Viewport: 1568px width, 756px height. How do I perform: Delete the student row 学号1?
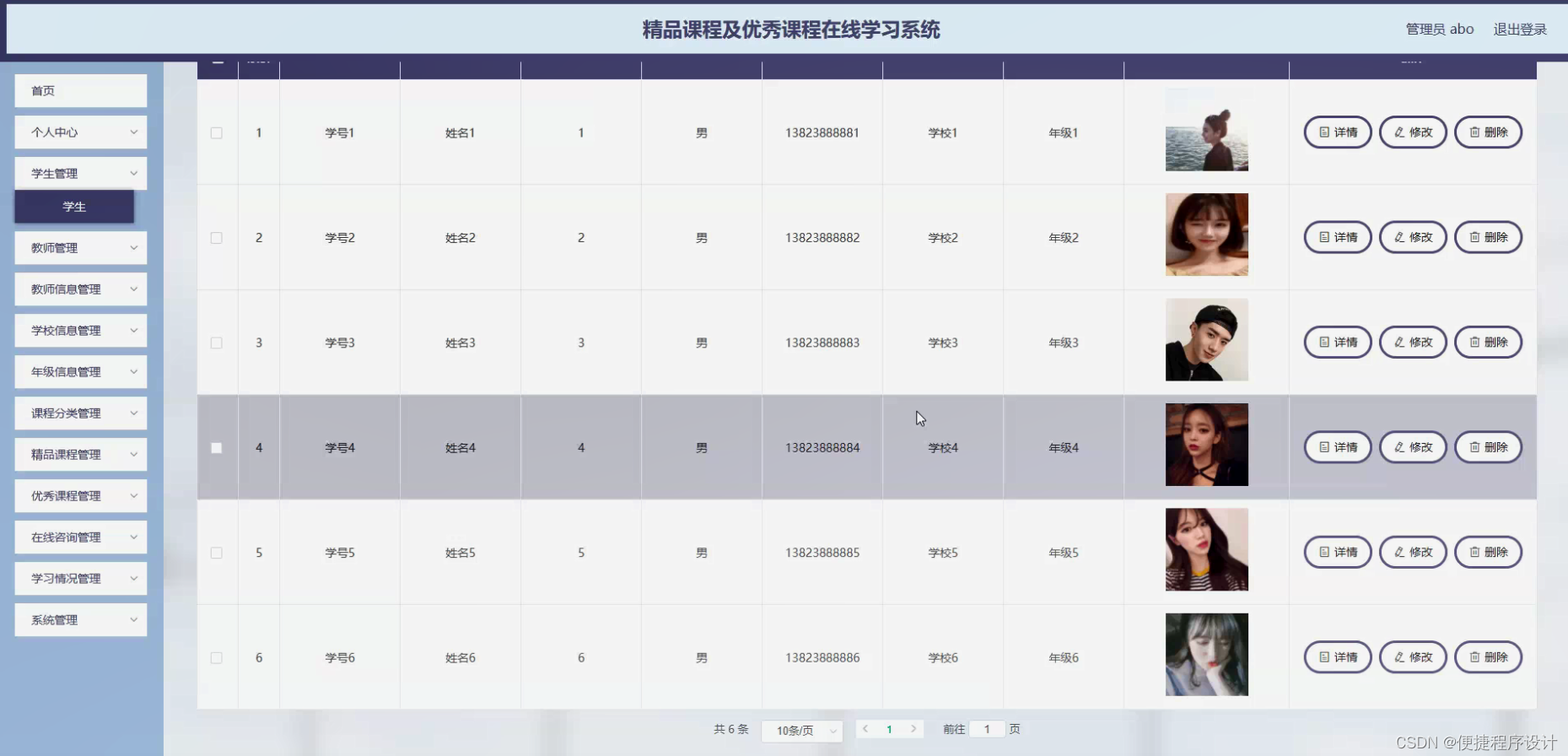coord(1489,132)
